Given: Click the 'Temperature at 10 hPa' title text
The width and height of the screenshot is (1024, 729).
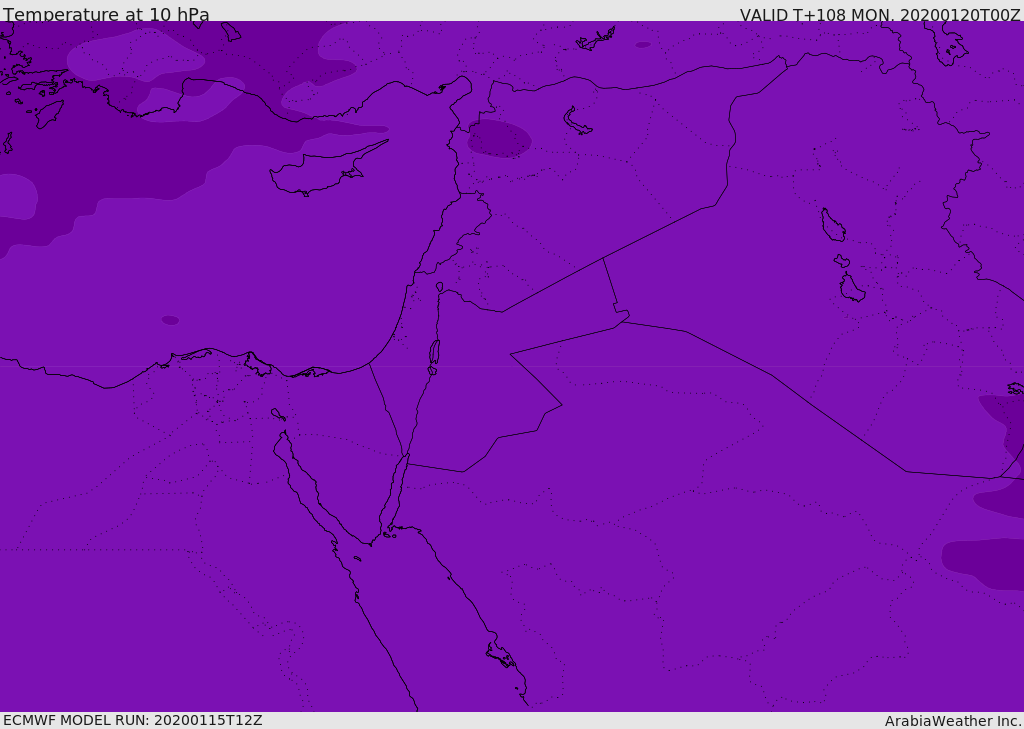Looking at the screenshot, I should coord(106,14).
